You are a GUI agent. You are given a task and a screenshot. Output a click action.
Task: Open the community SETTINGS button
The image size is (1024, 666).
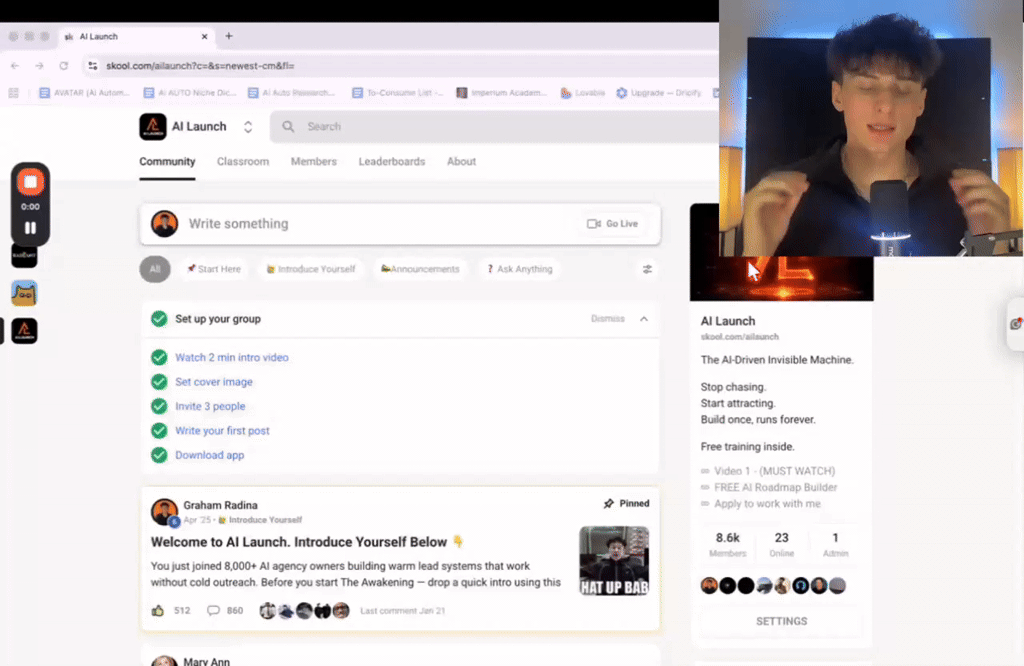pyautogui.click(x=780, y=621)
